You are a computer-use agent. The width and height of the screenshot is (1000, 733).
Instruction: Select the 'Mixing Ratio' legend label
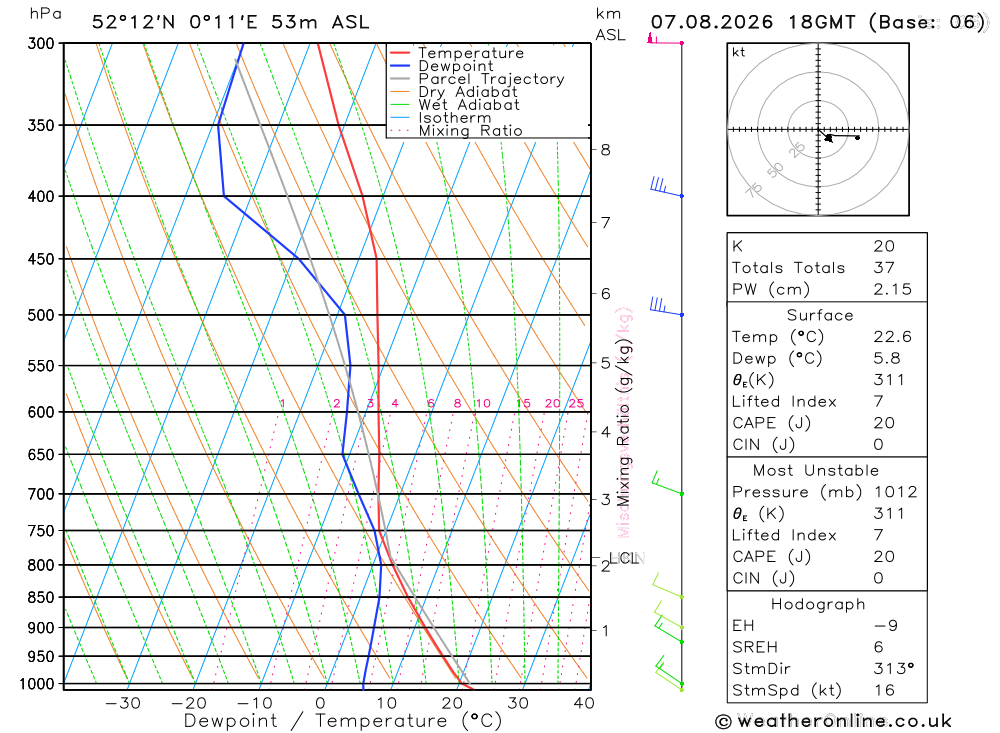pos(470,131)
